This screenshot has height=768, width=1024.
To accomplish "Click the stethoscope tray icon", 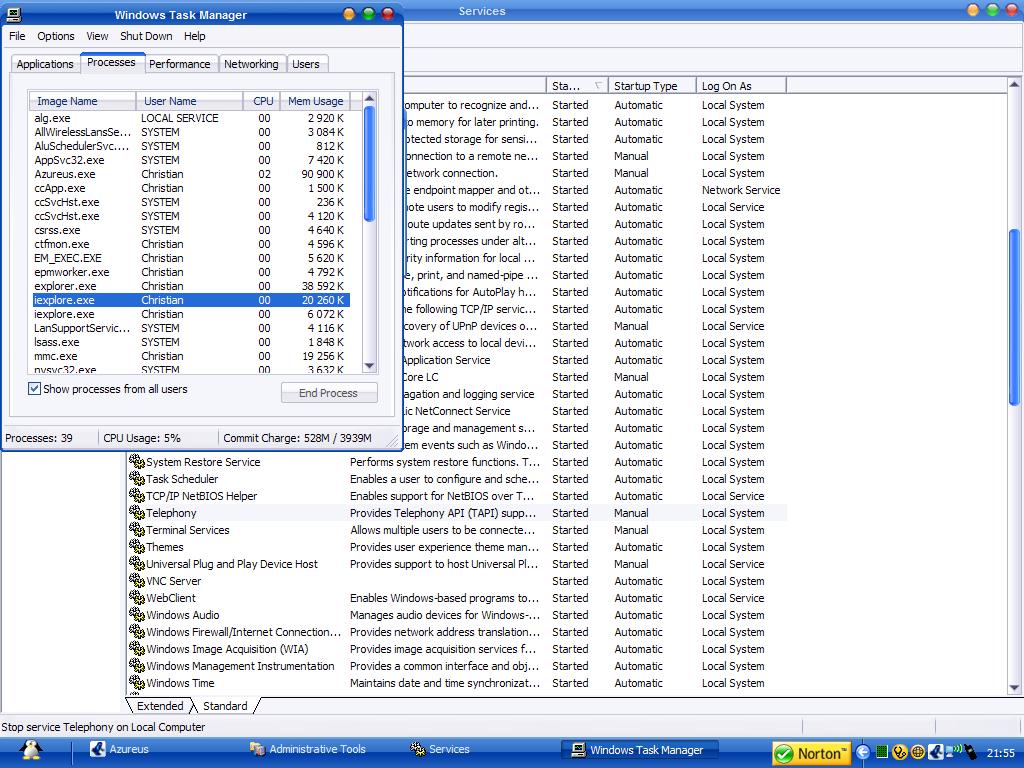I will [899, 753].
